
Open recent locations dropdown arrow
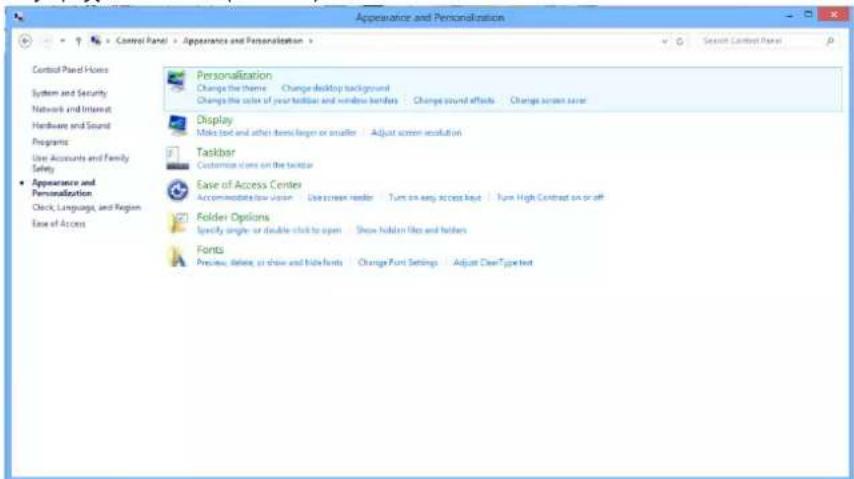(x=63, y=41)
